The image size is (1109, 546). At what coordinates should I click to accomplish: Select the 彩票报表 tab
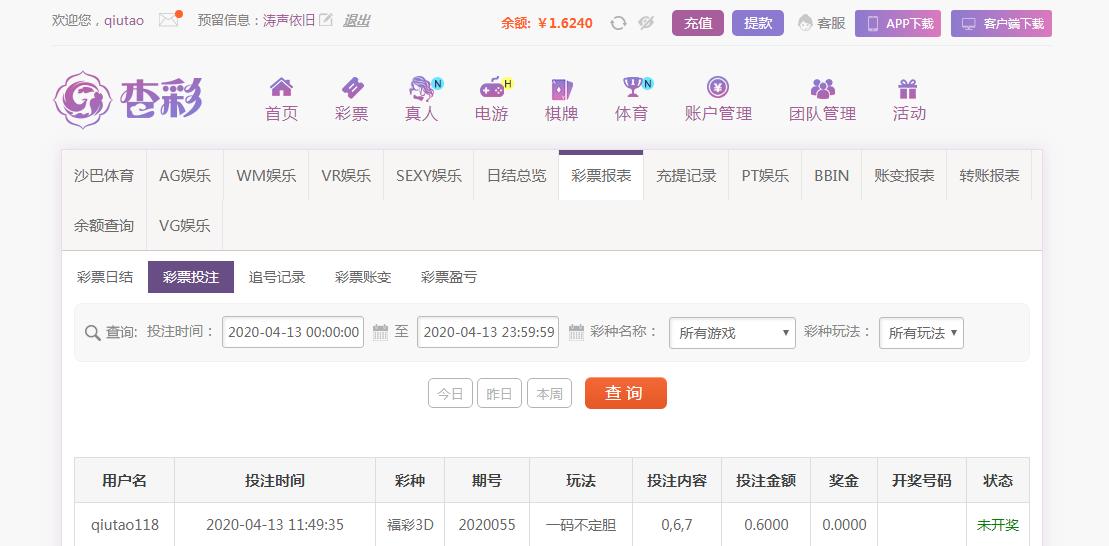(601, 175)
